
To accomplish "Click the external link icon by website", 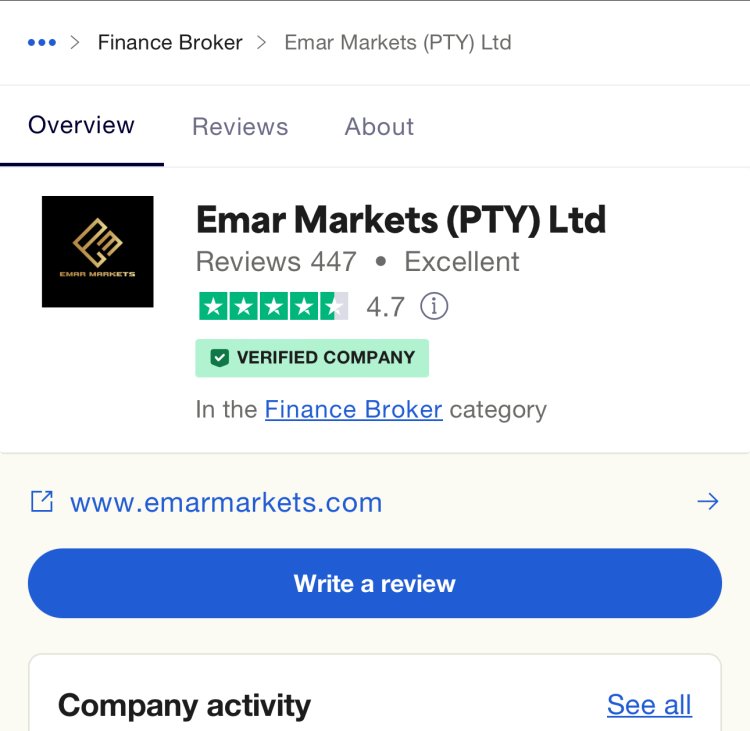I will point(42,502).
